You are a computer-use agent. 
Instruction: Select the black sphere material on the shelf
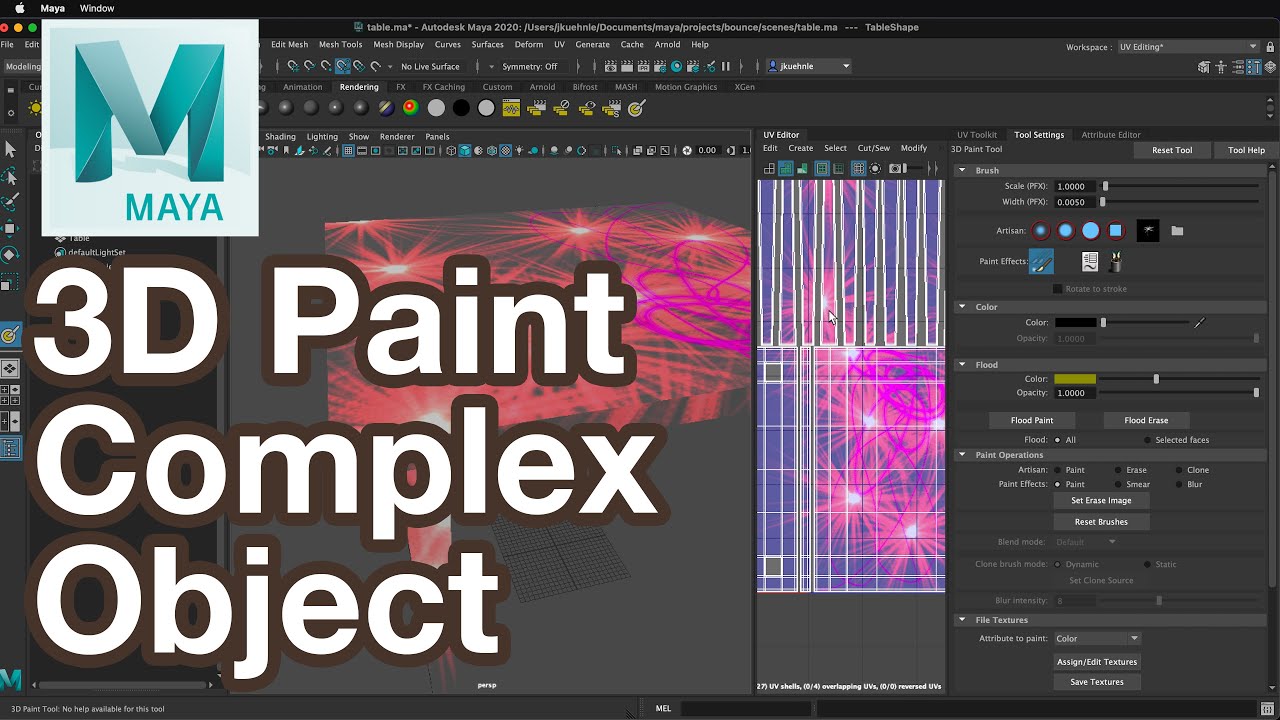[461, 108]
